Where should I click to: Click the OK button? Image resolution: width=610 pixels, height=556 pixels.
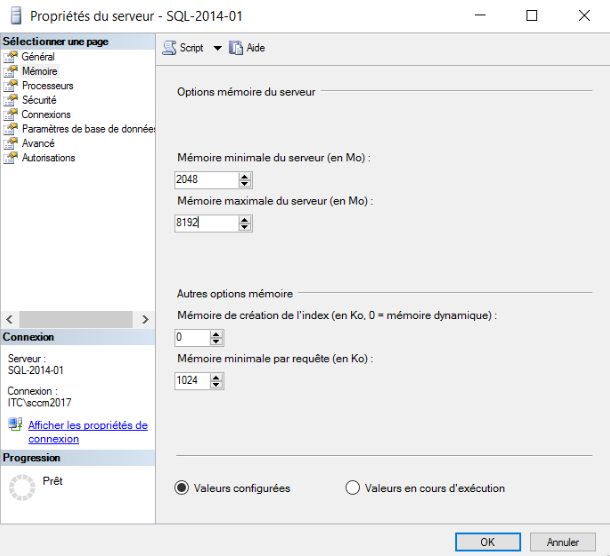pos(488,542)
